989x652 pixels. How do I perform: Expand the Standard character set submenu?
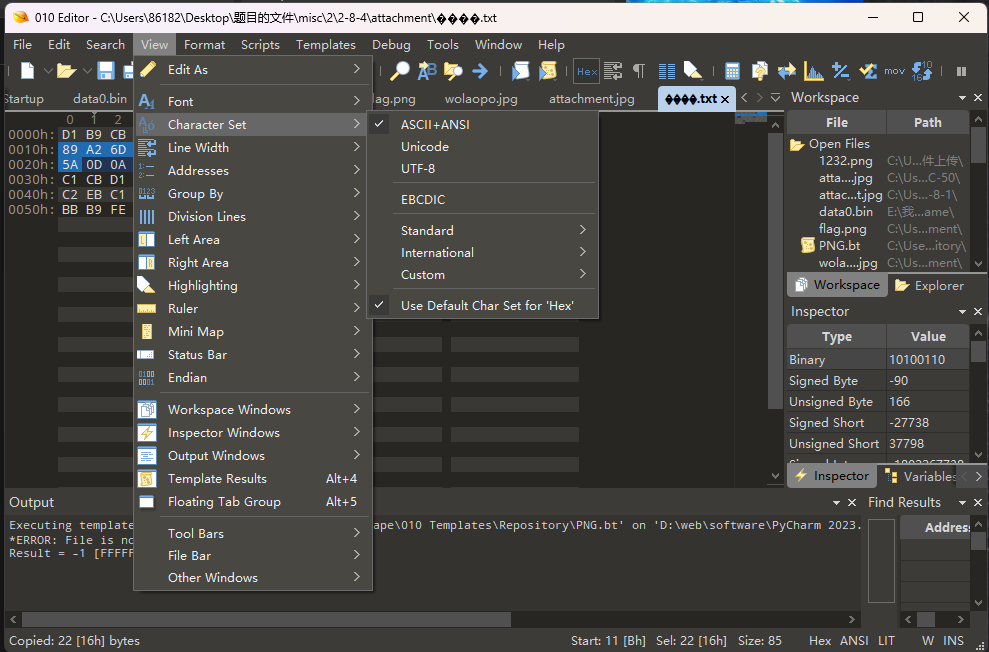483,230
